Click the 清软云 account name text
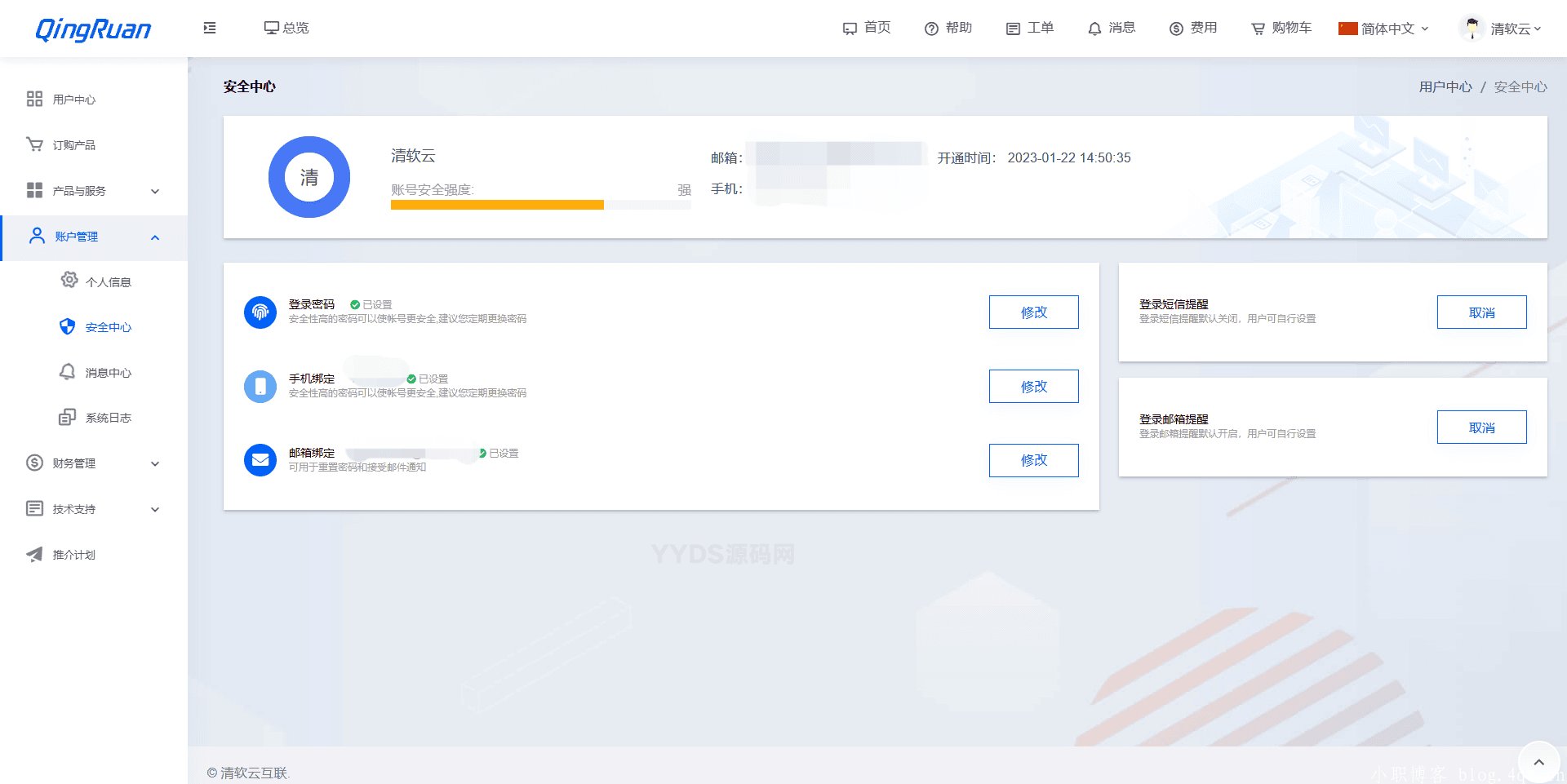This screenshot has width=1567, height=784. 413,155
